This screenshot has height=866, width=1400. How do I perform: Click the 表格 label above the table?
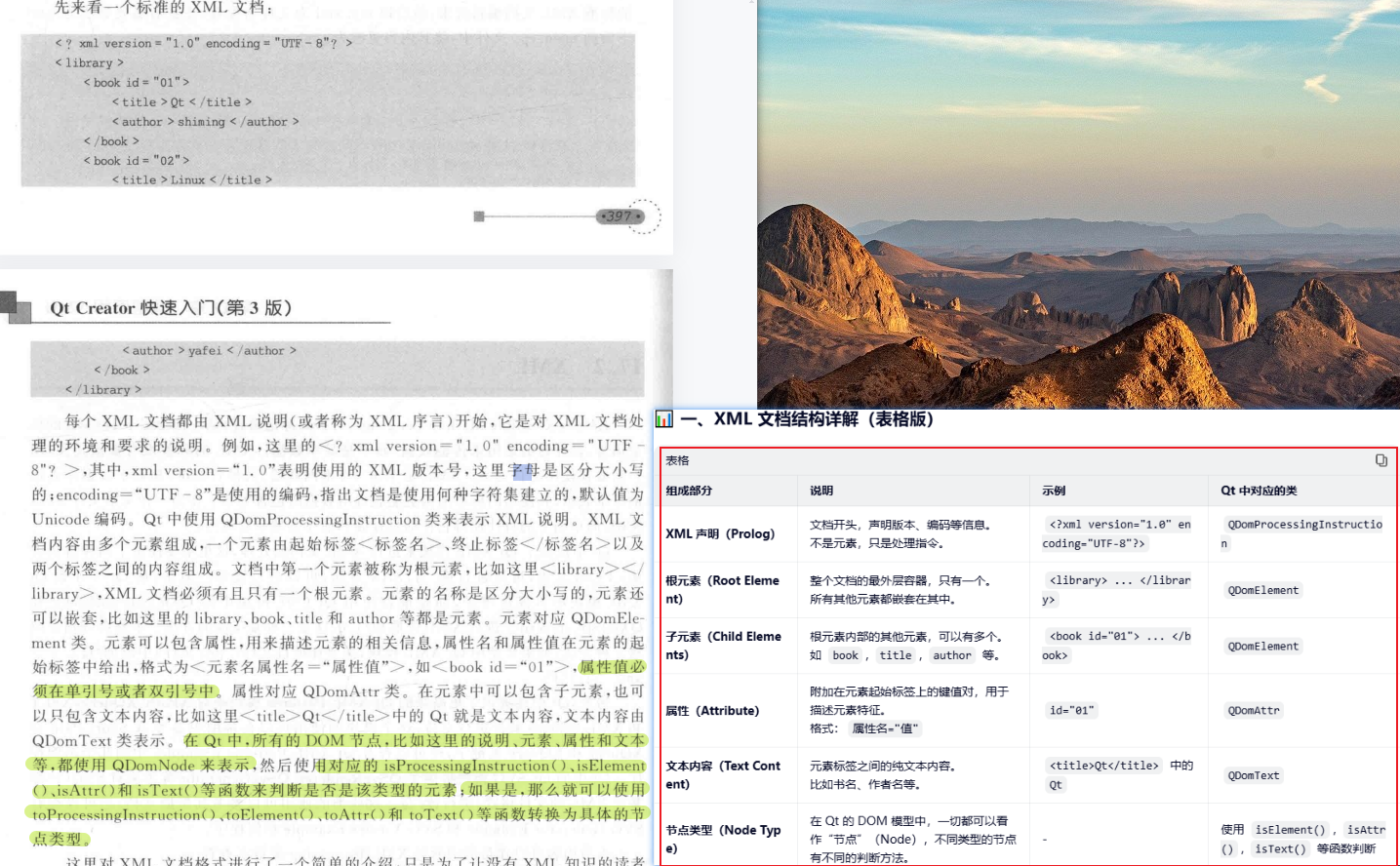click(677, 460)
